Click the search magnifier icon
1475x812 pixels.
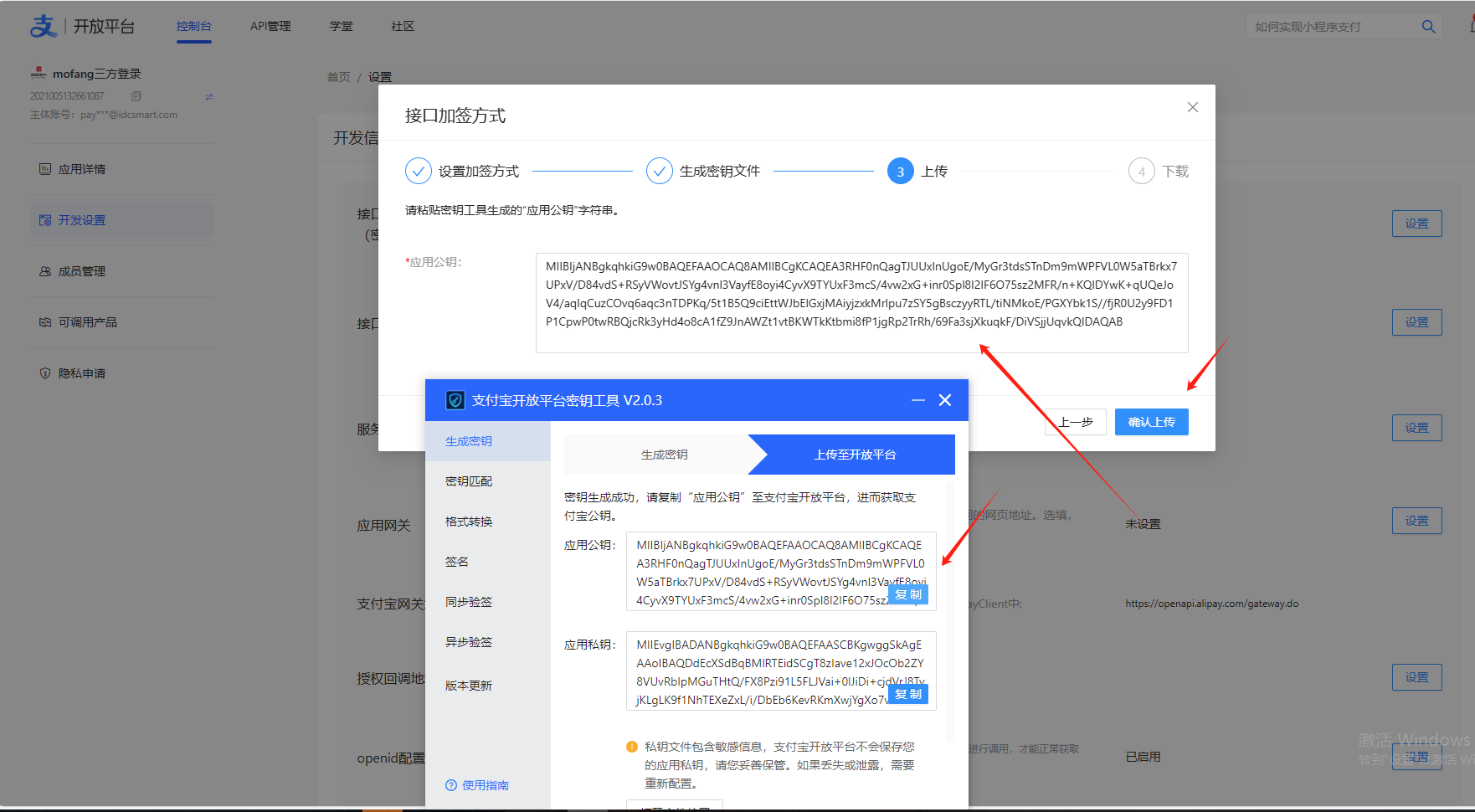[1428, 27]
